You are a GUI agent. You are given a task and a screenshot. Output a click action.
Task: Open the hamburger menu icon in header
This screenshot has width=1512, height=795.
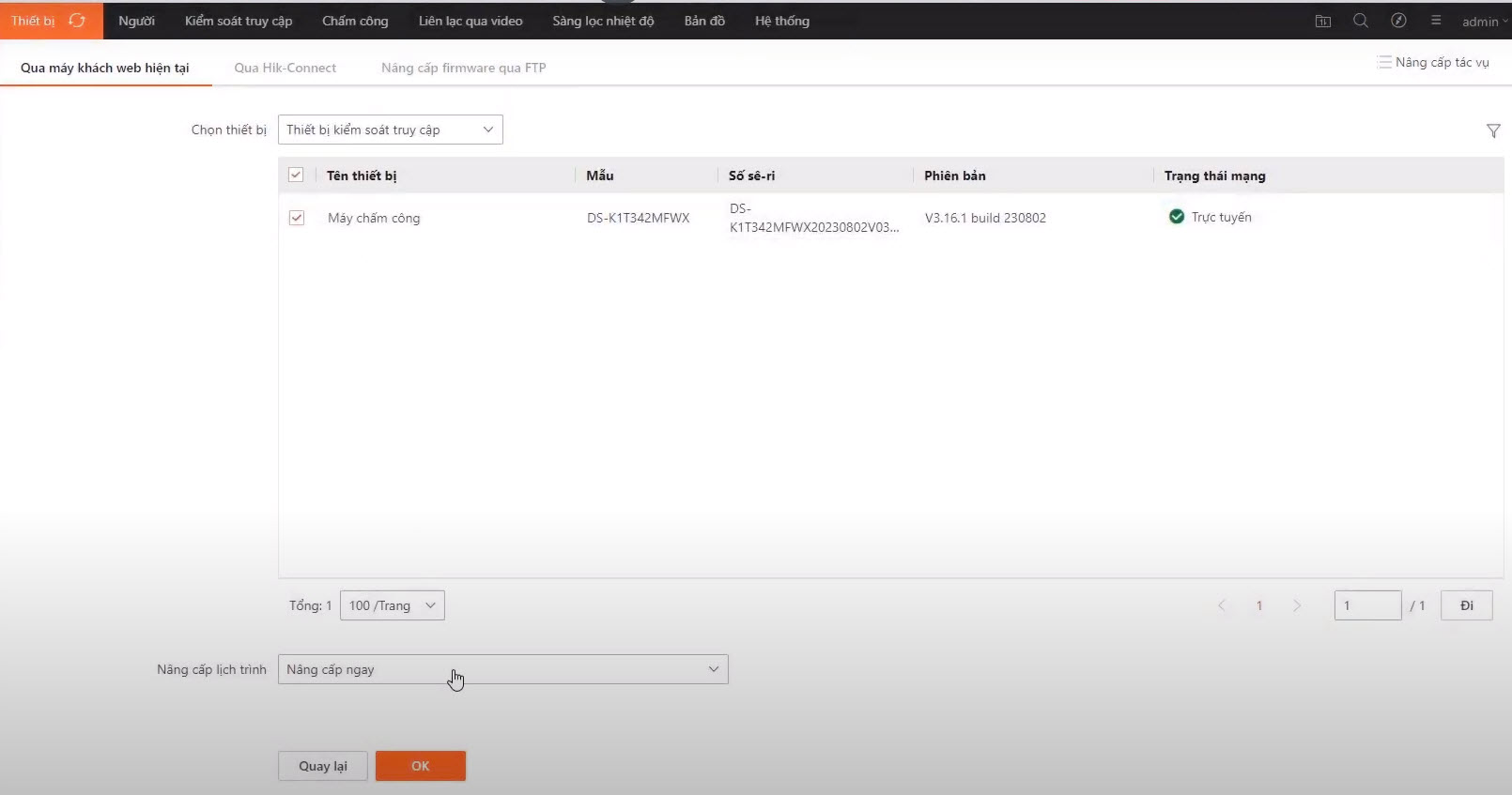1436,21
